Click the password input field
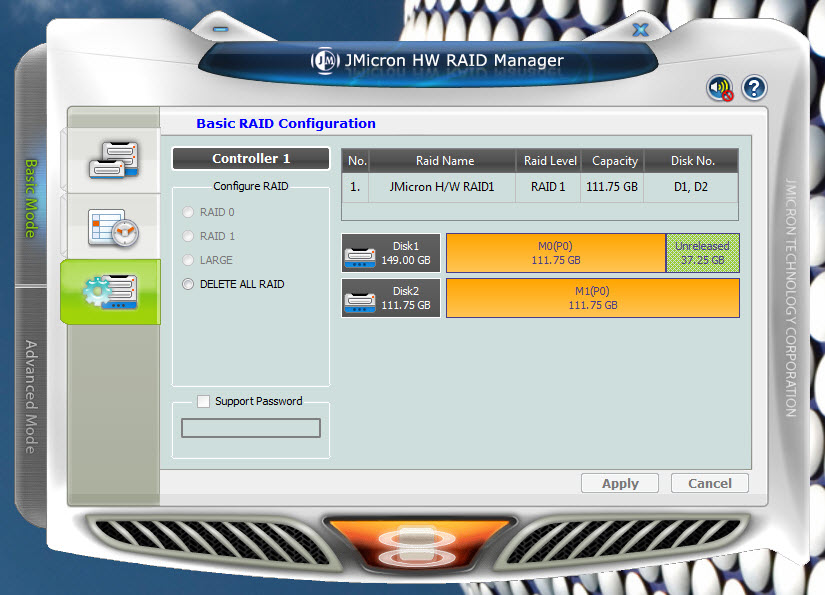 (x=251, y=428)
